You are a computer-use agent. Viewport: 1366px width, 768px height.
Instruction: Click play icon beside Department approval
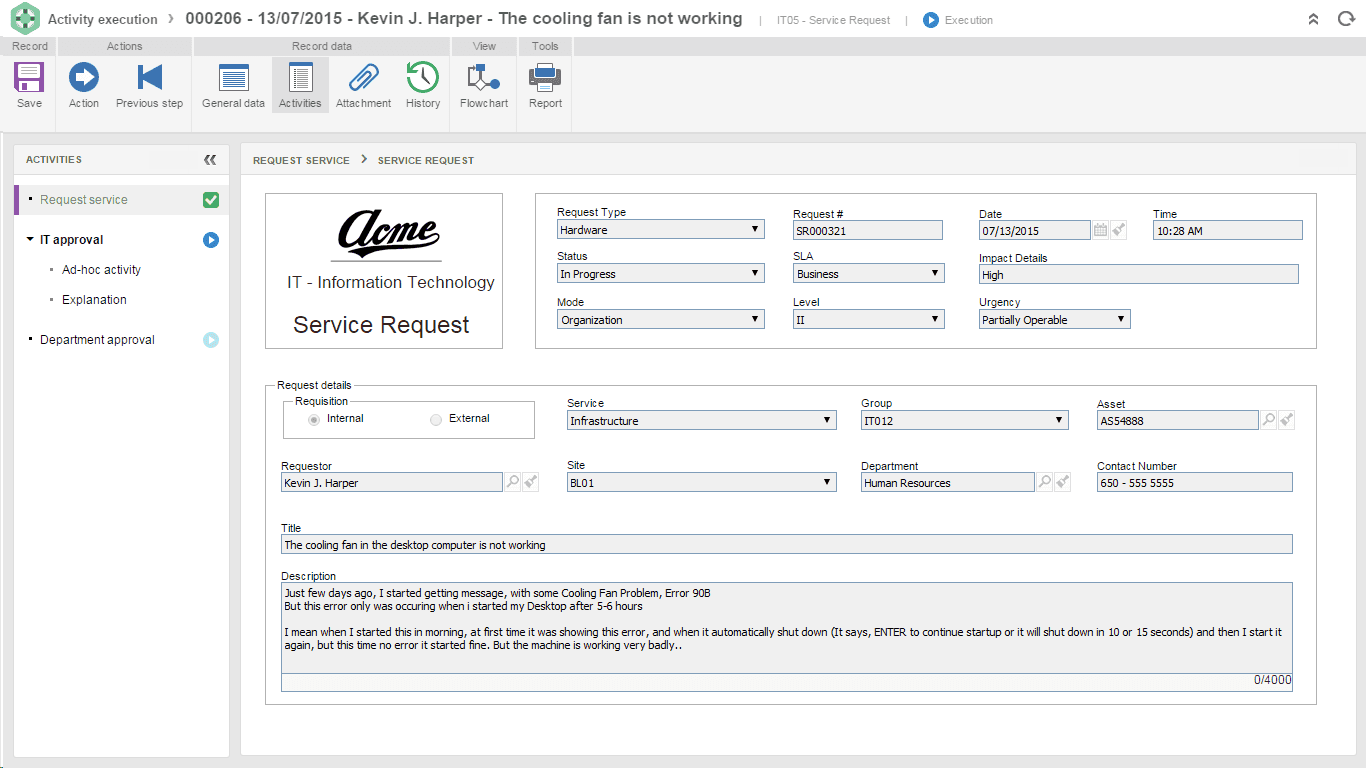click(211, 340)
